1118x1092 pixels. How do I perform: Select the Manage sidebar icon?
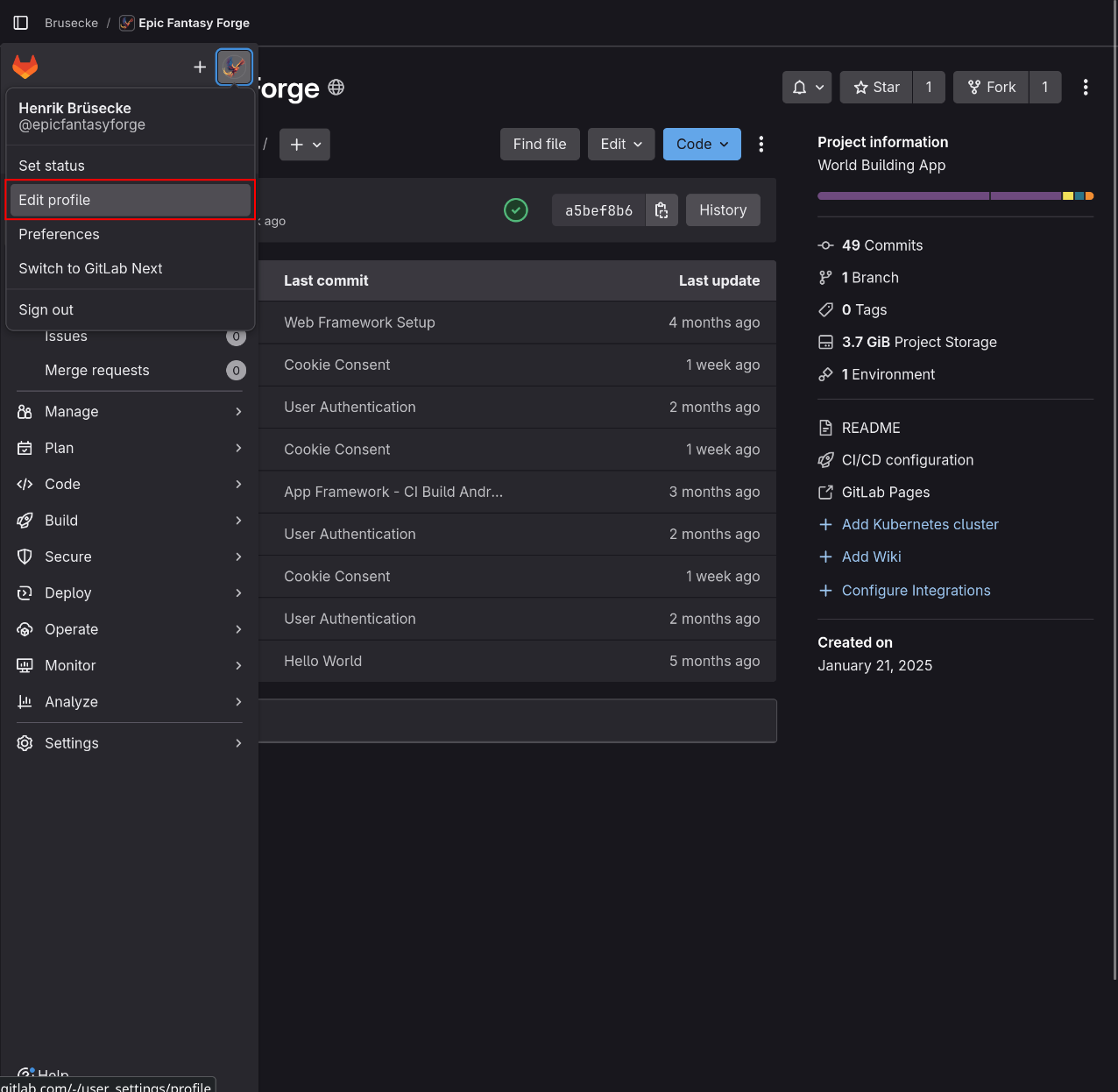25,411
